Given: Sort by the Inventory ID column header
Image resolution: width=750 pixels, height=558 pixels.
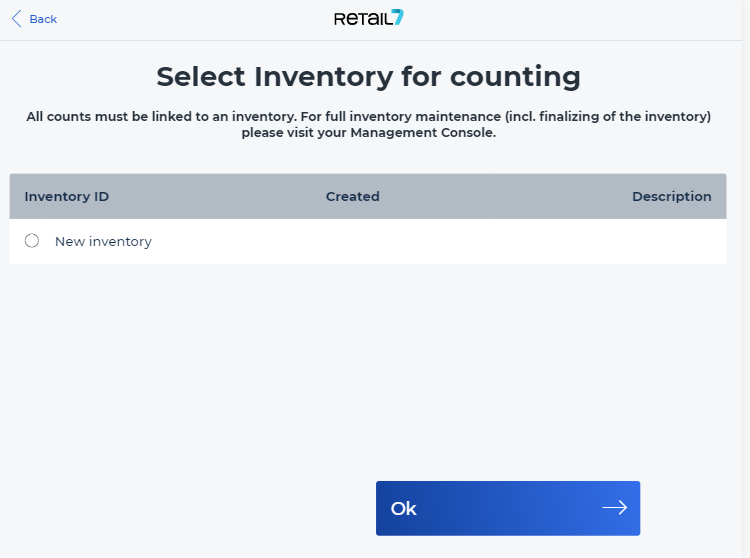Looking at the screenshot, I should click(x=66, y=197).
